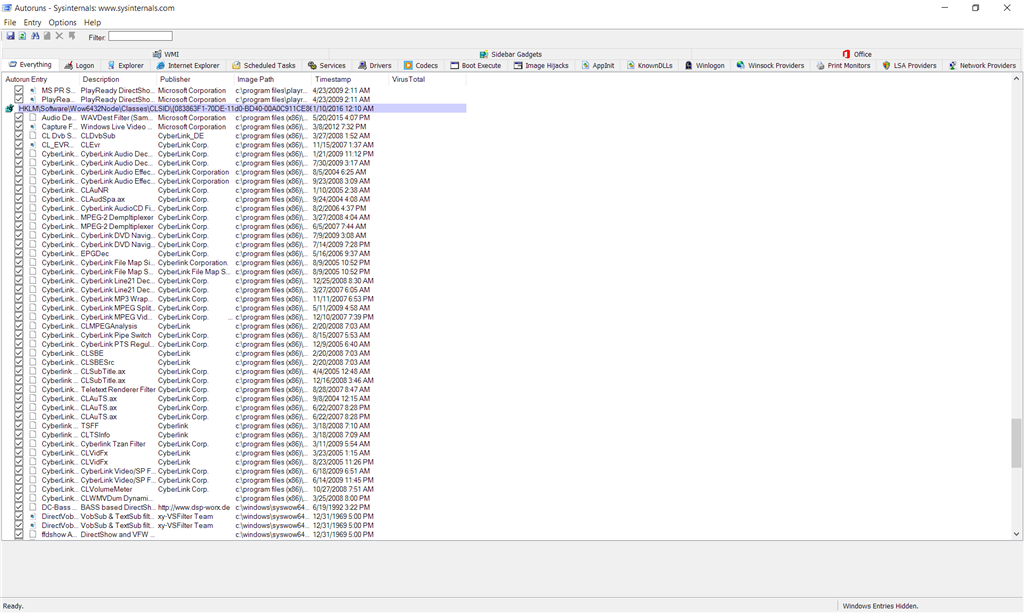Select the CLTSInfo description cell
Viewport: 1024px width, 613px height.
(95, 435)
